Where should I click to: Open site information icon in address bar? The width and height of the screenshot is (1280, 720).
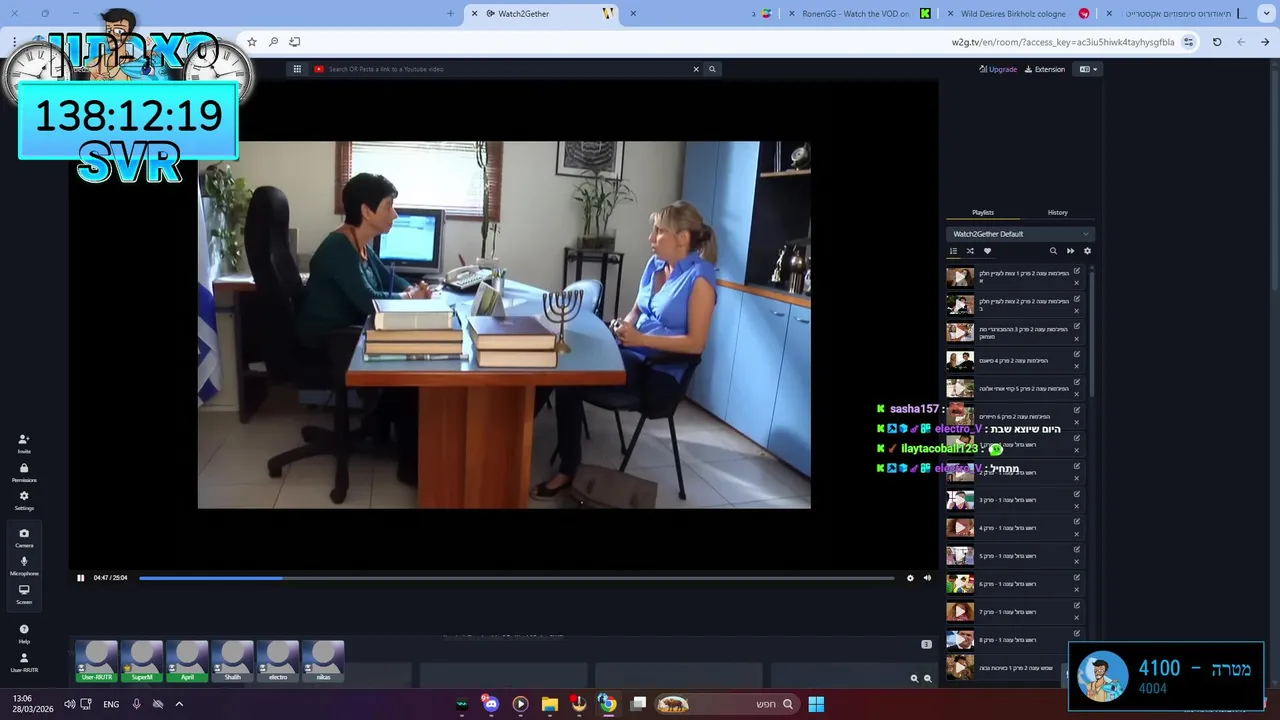(x=1188, y=42)
